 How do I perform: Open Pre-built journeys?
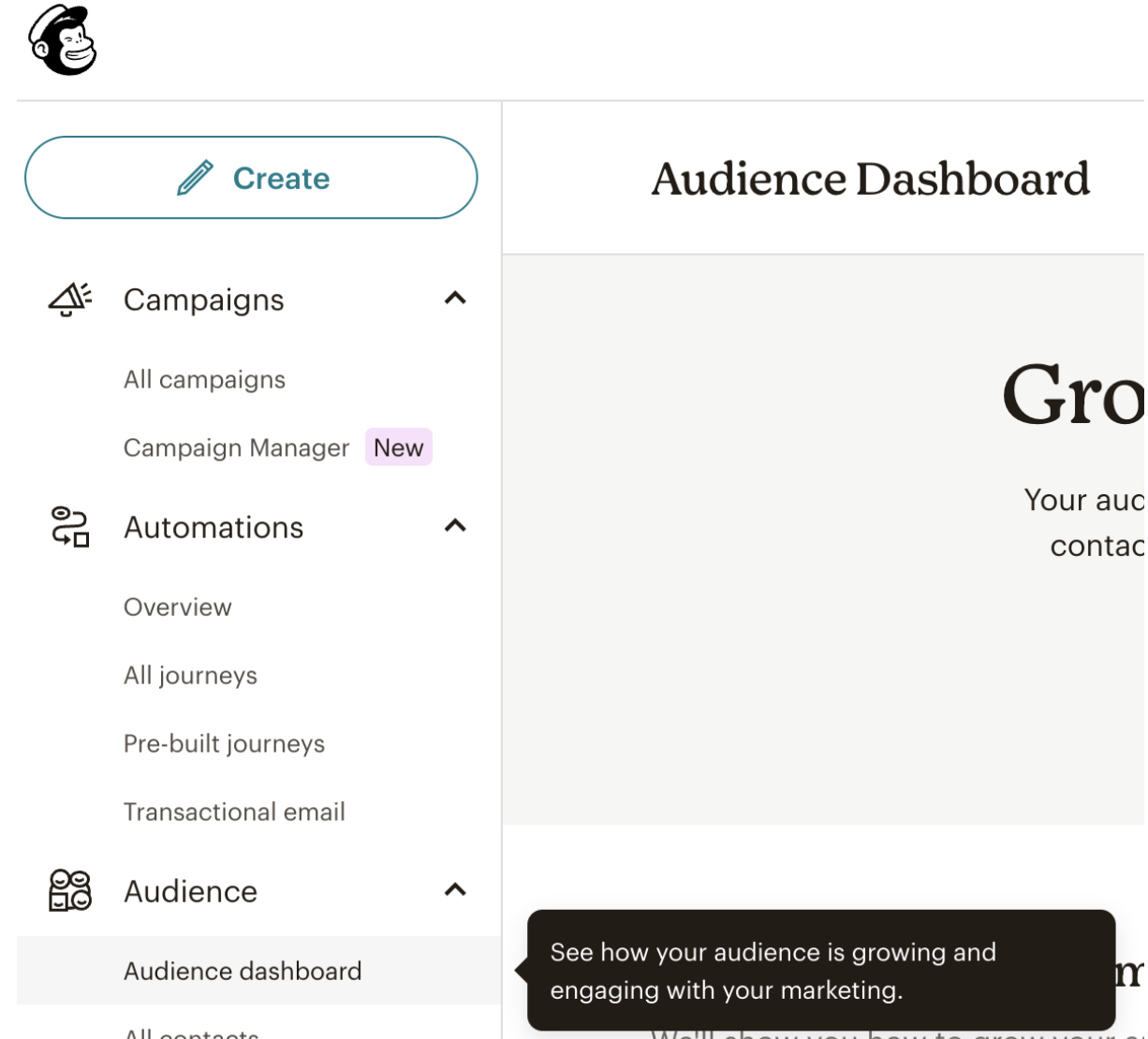(x=224, y=743)
